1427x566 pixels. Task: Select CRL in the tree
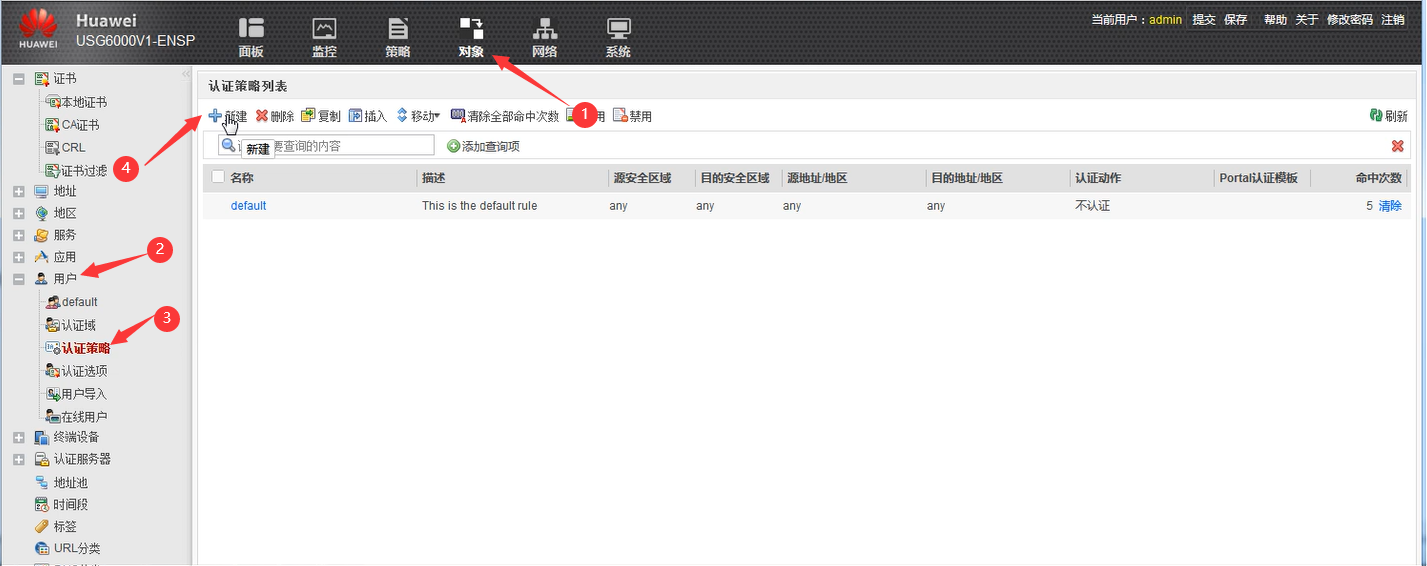pyautogui.click(x=73, y=148)
